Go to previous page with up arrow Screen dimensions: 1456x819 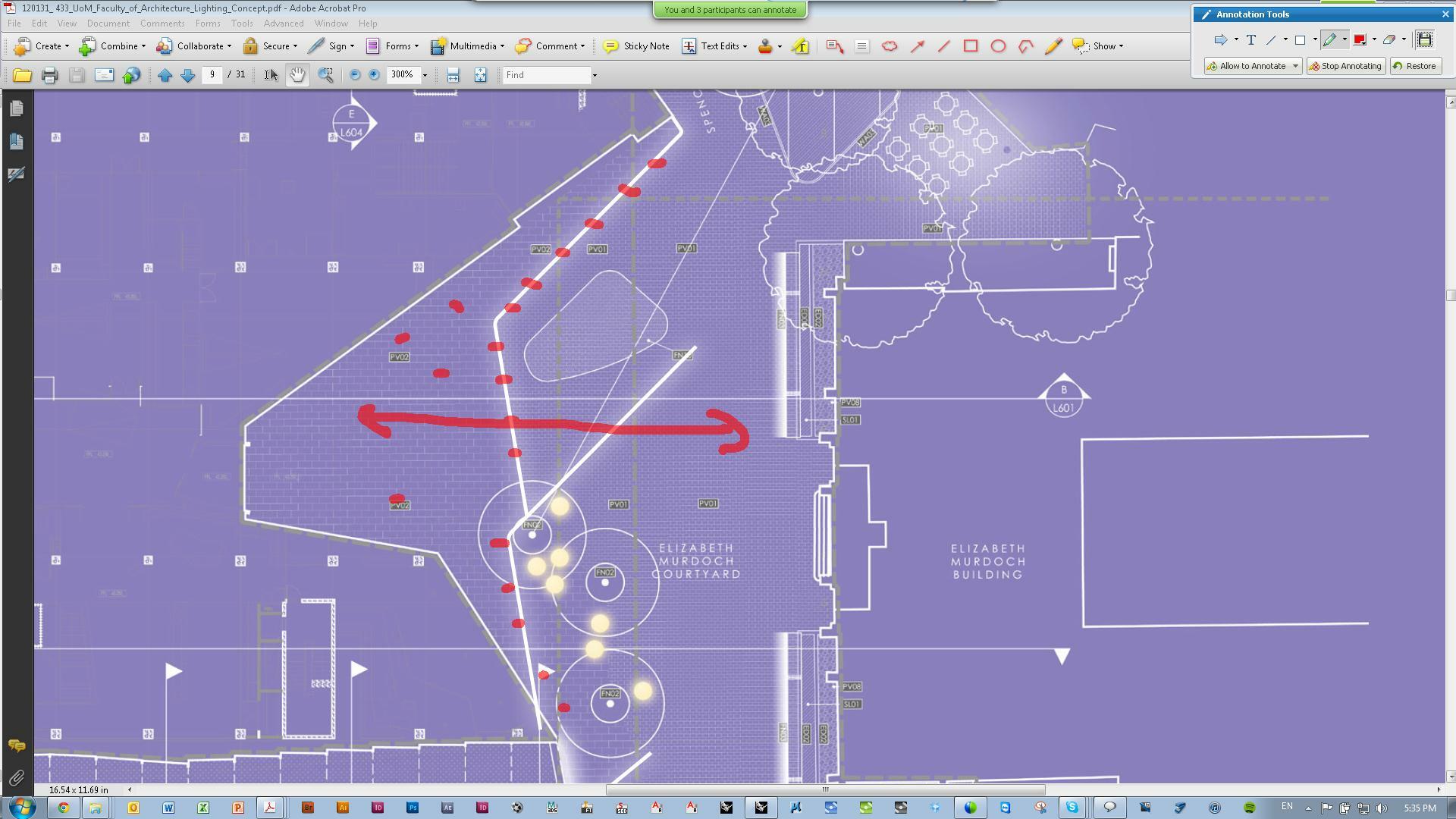(x=165, y=75)
